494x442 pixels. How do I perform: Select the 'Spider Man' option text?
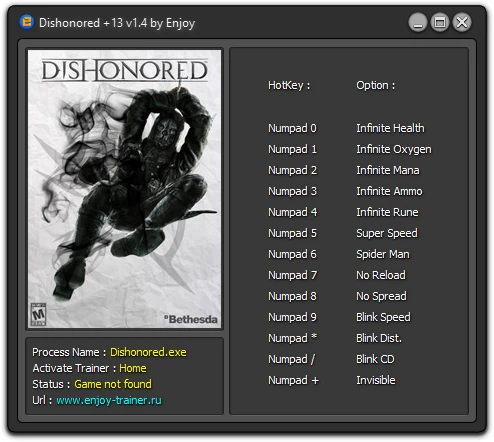383,254
